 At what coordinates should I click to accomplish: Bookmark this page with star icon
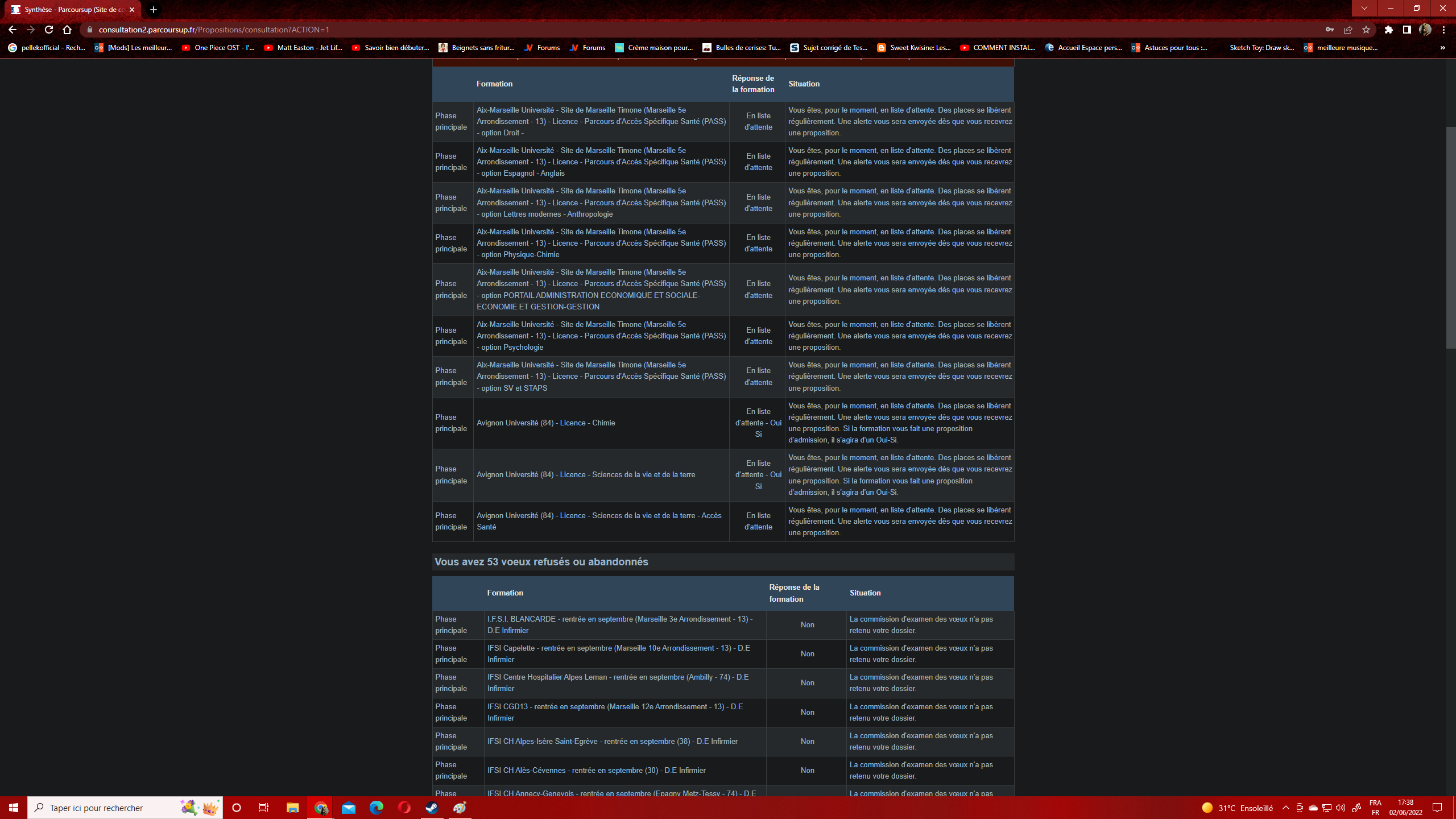coord(1366,30)
